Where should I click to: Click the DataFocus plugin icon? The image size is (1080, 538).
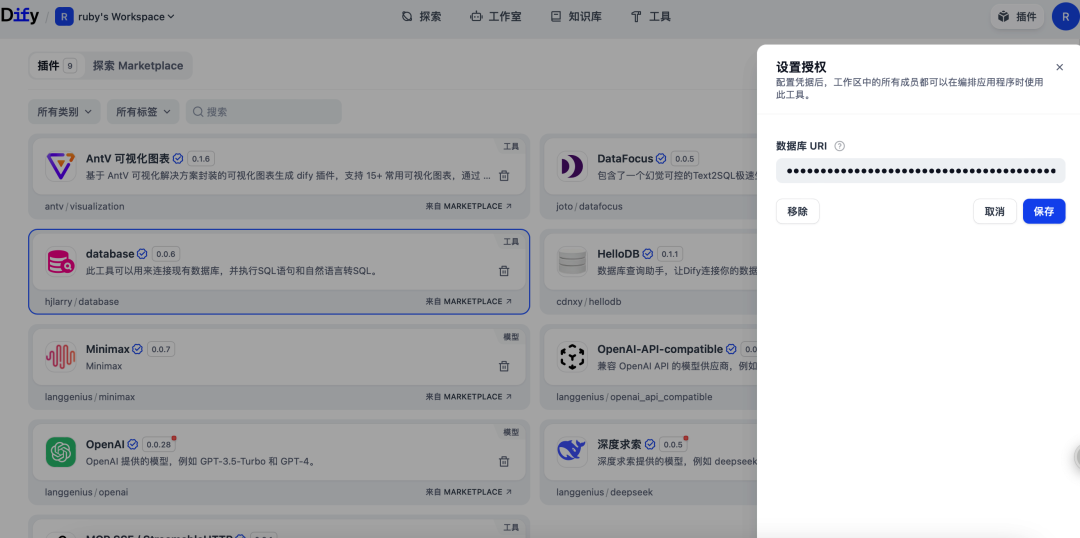click(x=572, y=166)
